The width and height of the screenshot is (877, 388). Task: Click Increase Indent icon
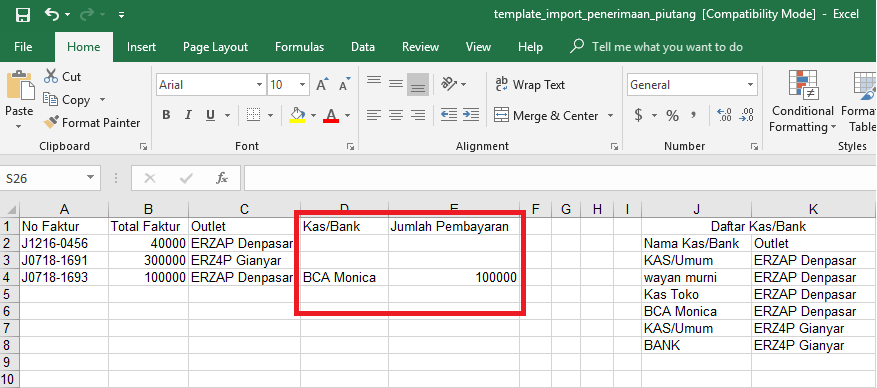471,115
